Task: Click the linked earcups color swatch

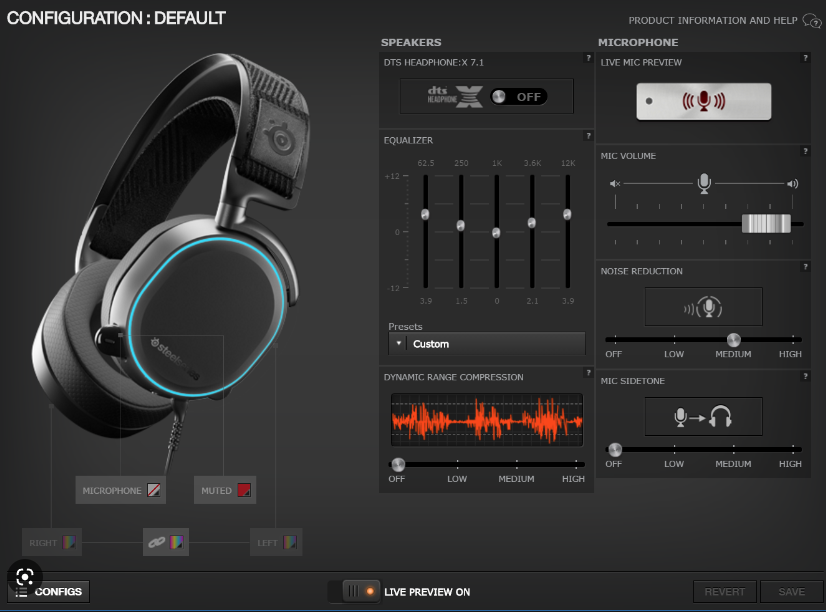Action: [176, 542]
